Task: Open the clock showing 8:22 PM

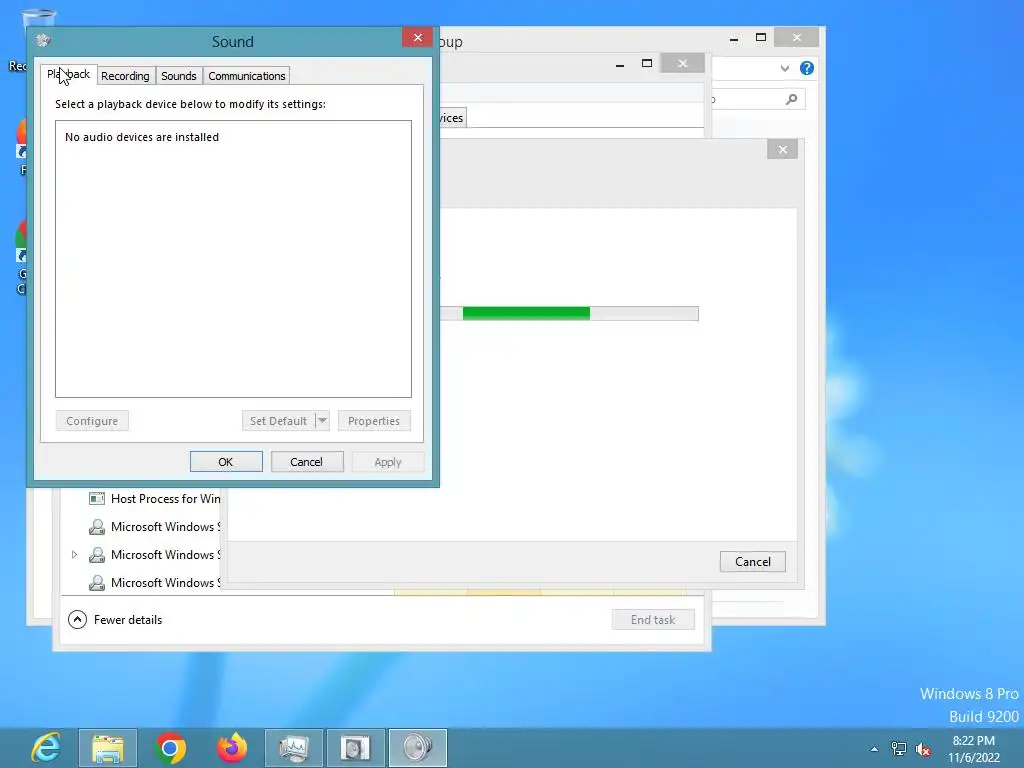Action: pos(974,749)
